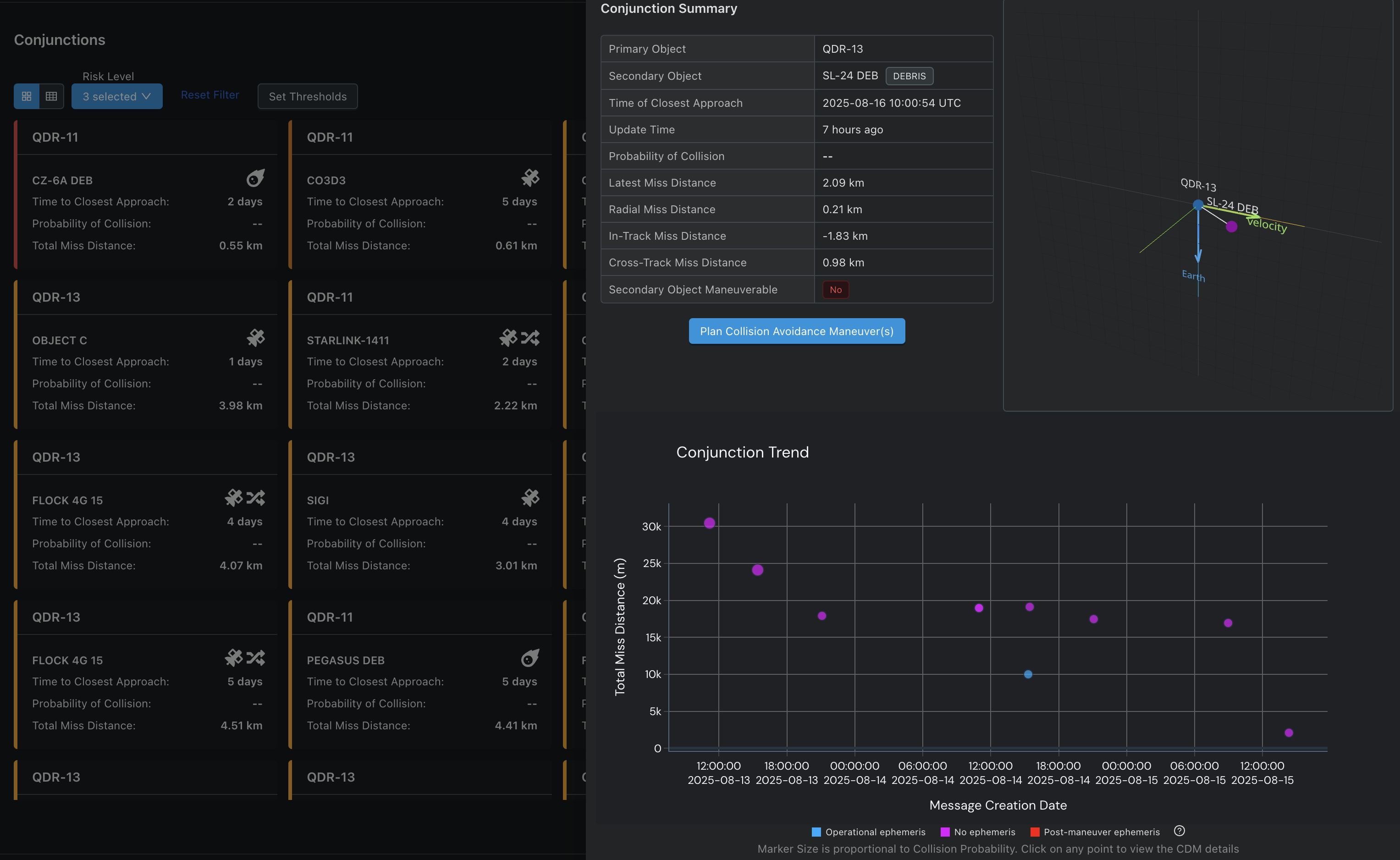This screenshot has height=860, width=1400.
Task: Click satellite icon on FLOCK 4G 15 5-day card
Action: (x=233, y=657)
